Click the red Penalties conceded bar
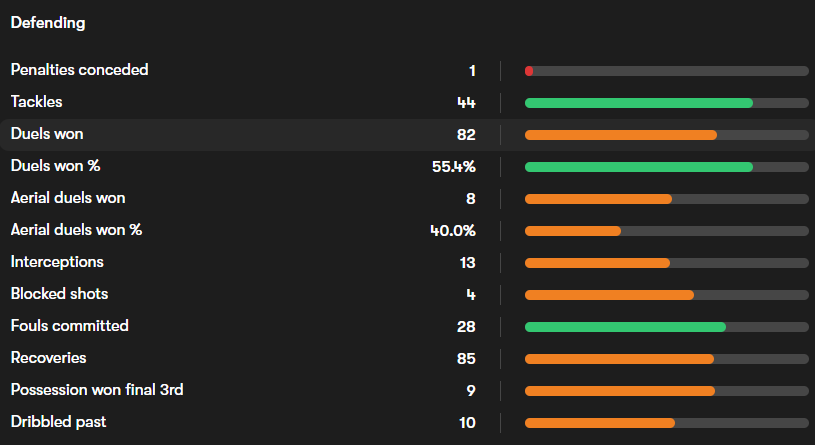The height and width of the screenshot is (445, 815). [x=529, y=71]
